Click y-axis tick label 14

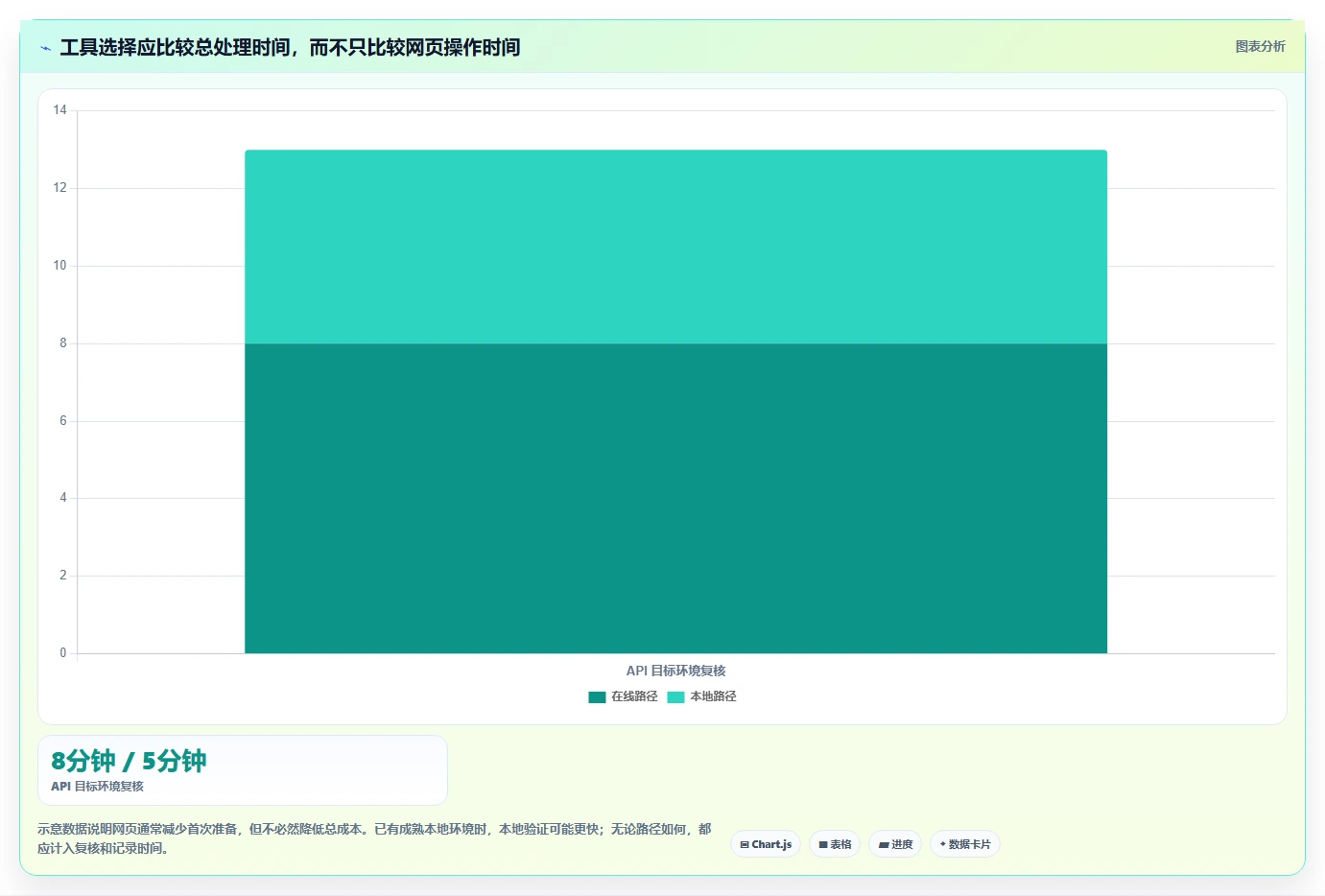click(59, 110)
